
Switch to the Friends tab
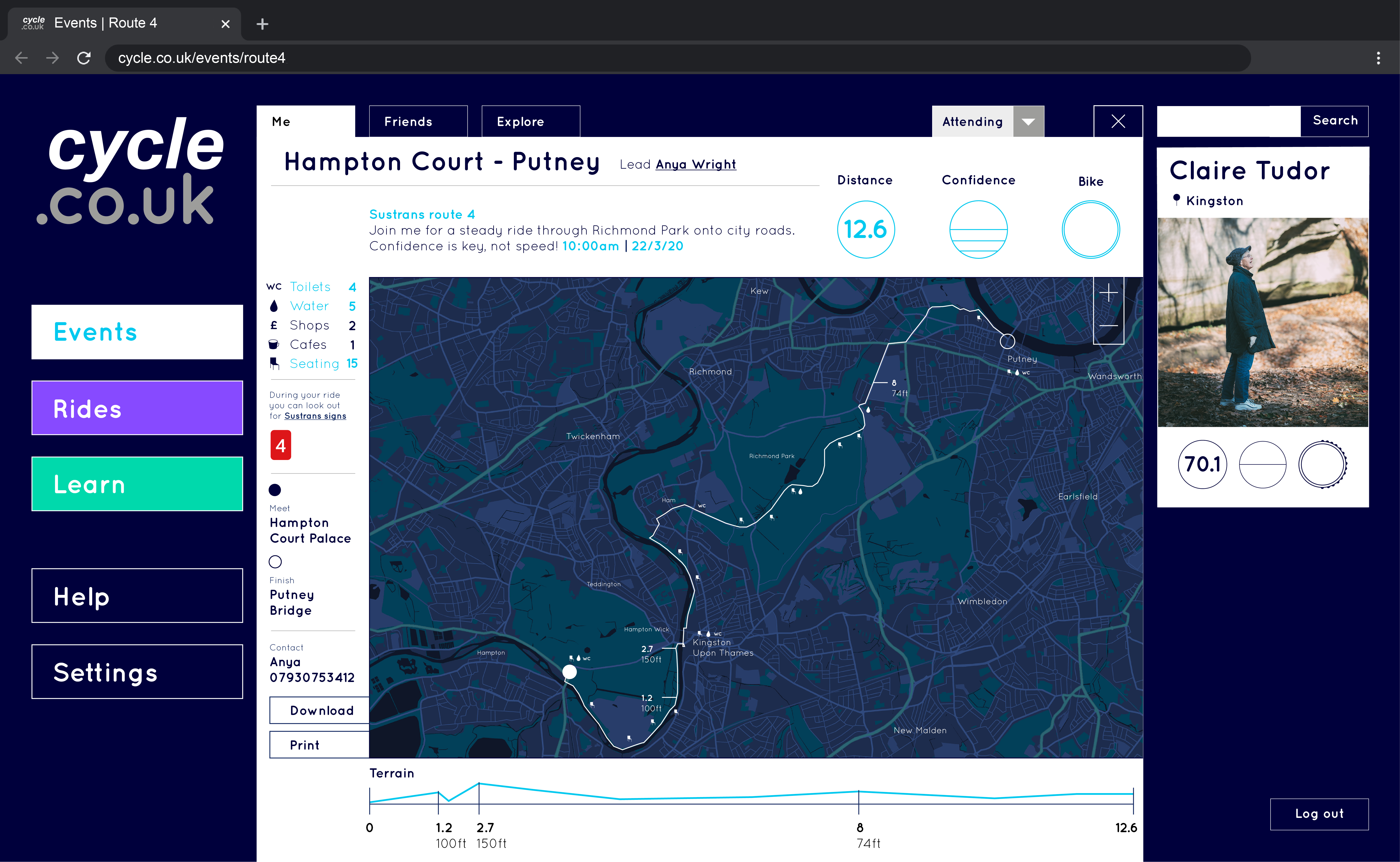tap(418, 121)
